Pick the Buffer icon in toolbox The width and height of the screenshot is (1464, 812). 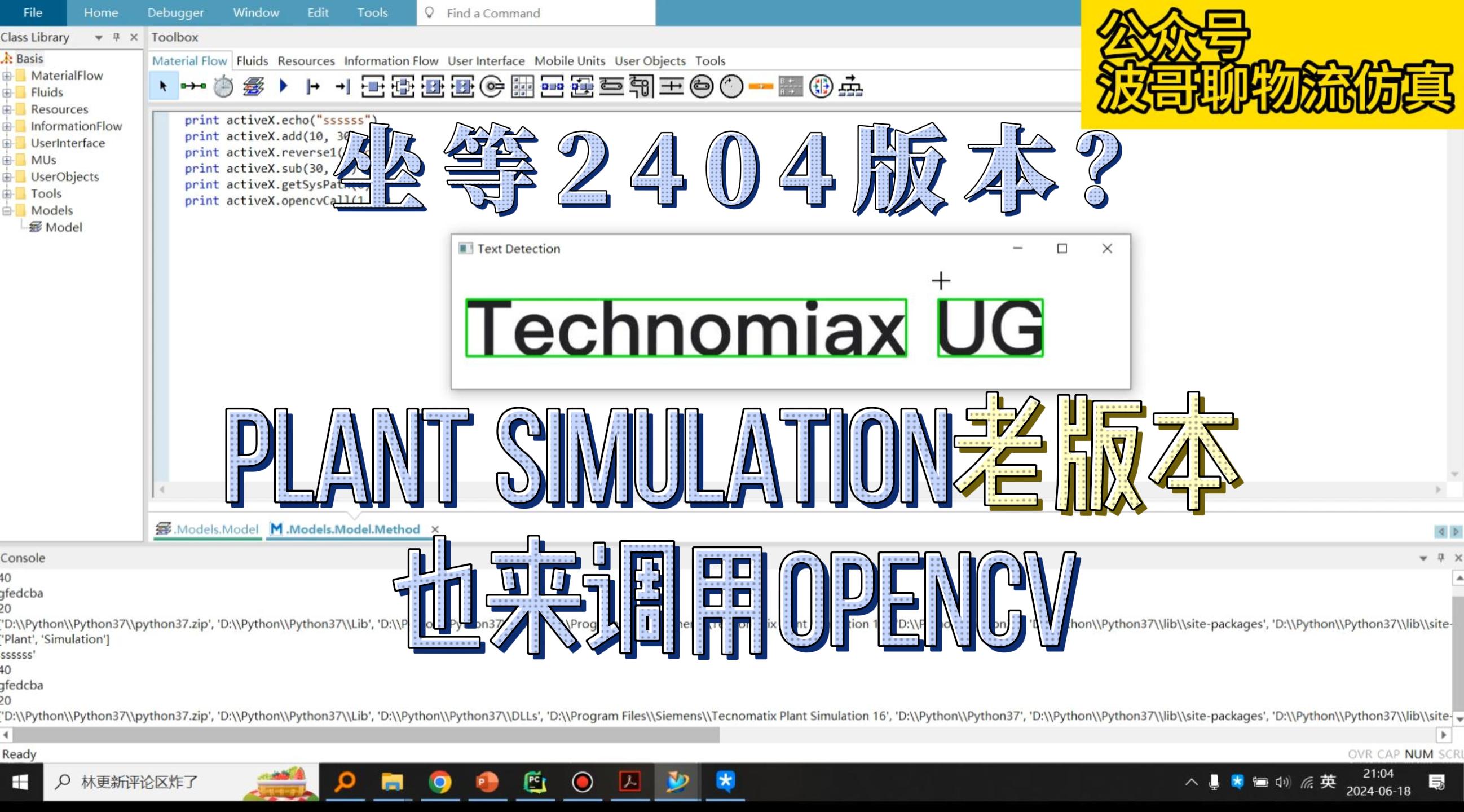coord(553,86)
